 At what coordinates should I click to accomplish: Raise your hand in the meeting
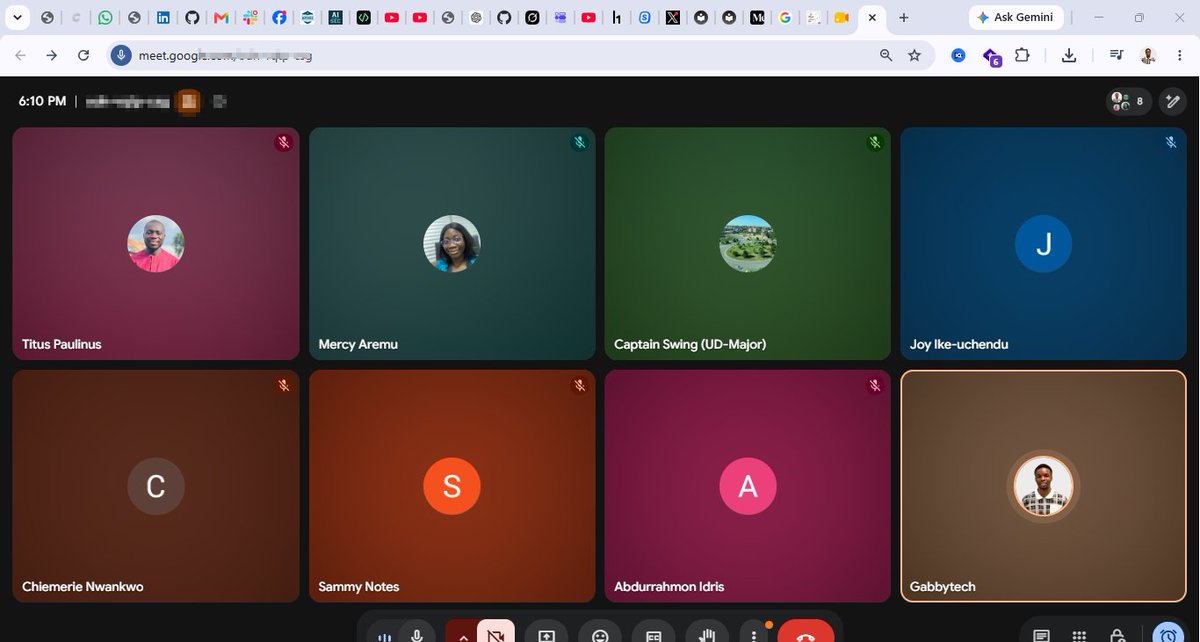[x=708, y=635]
